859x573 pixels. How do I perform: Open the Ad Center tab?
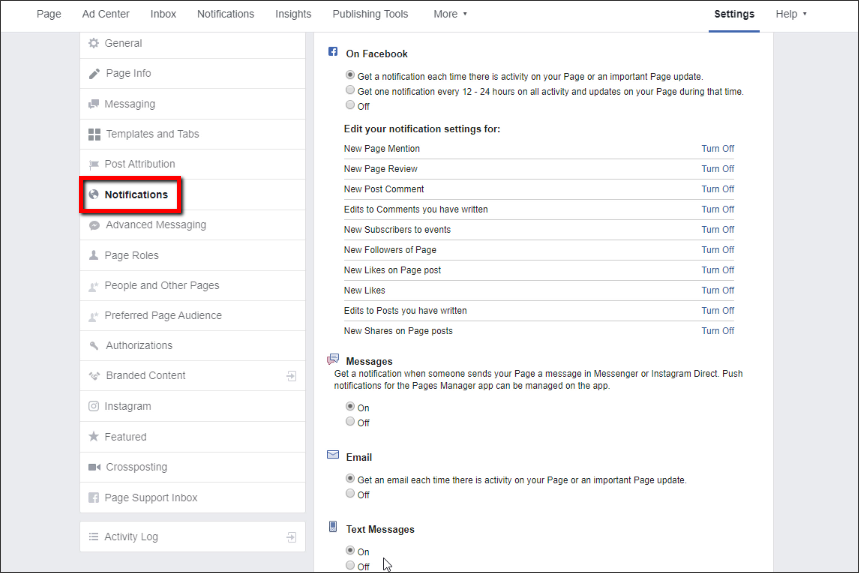coord(106,14)
